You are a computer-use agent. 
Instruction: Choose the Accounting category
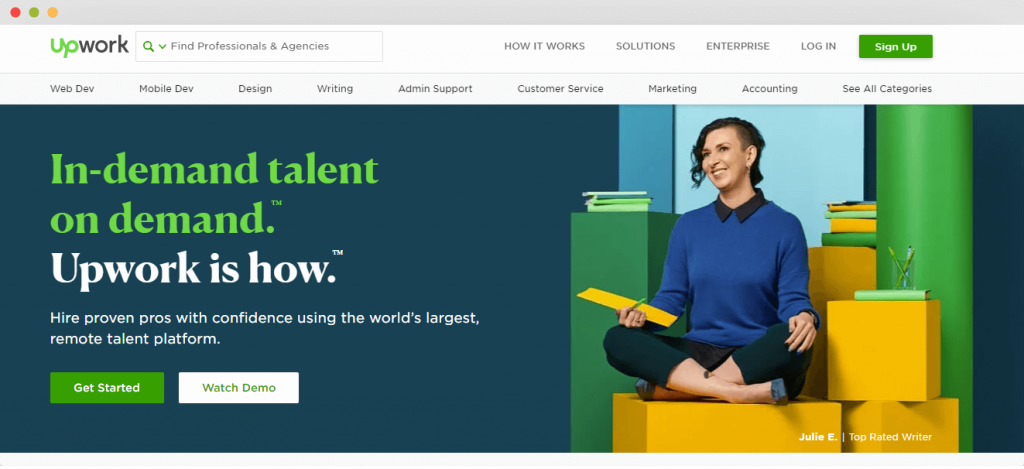[769, 89]
